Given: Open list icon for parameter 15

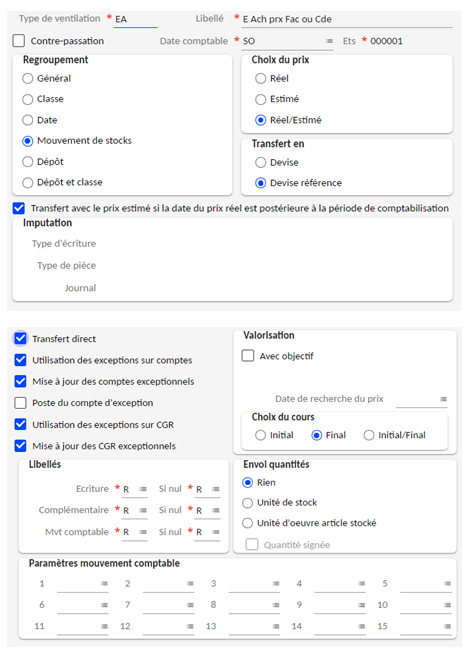Looking at the screenshot, I should coord(447,627).
